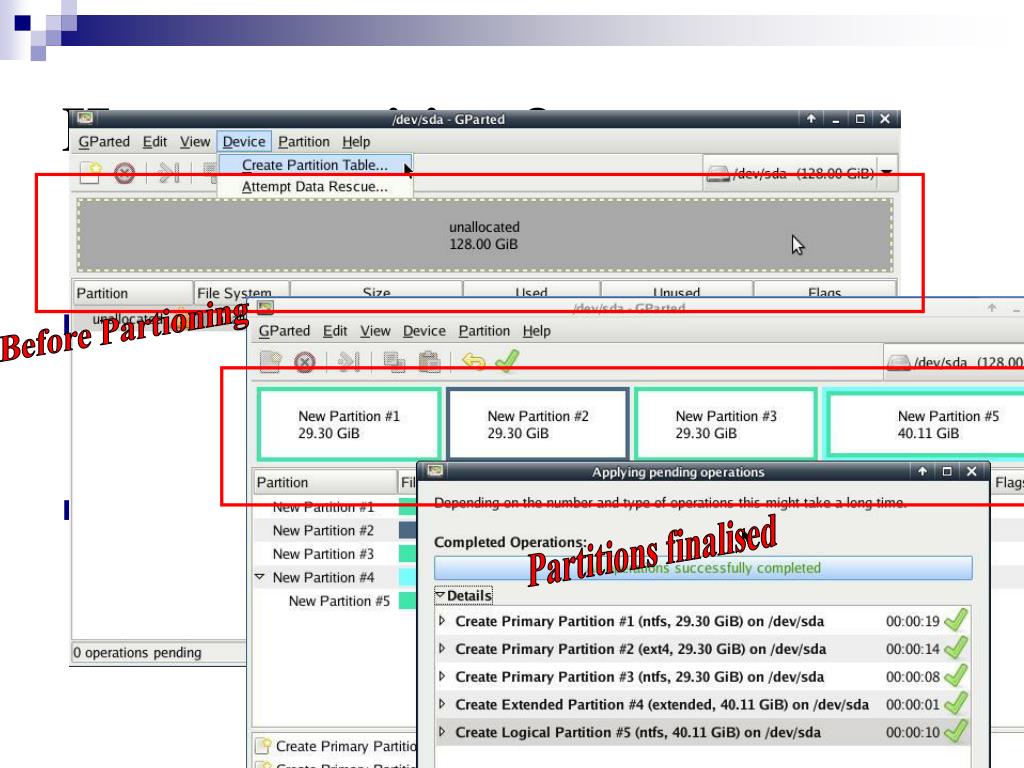Expand Create Logical Partition #5 operation
1024x768 pixels.
pyautogui.click(x=442, y=732)
